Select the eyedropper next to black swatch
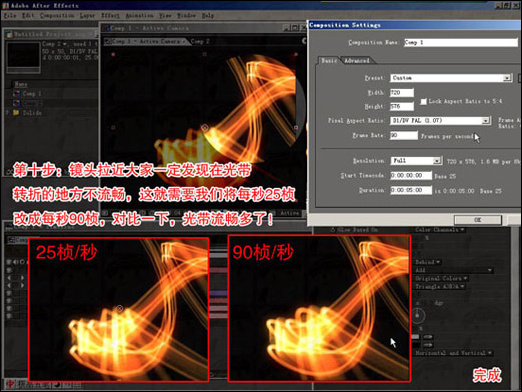Screen dimensions: 522x392 coord(428,344)
